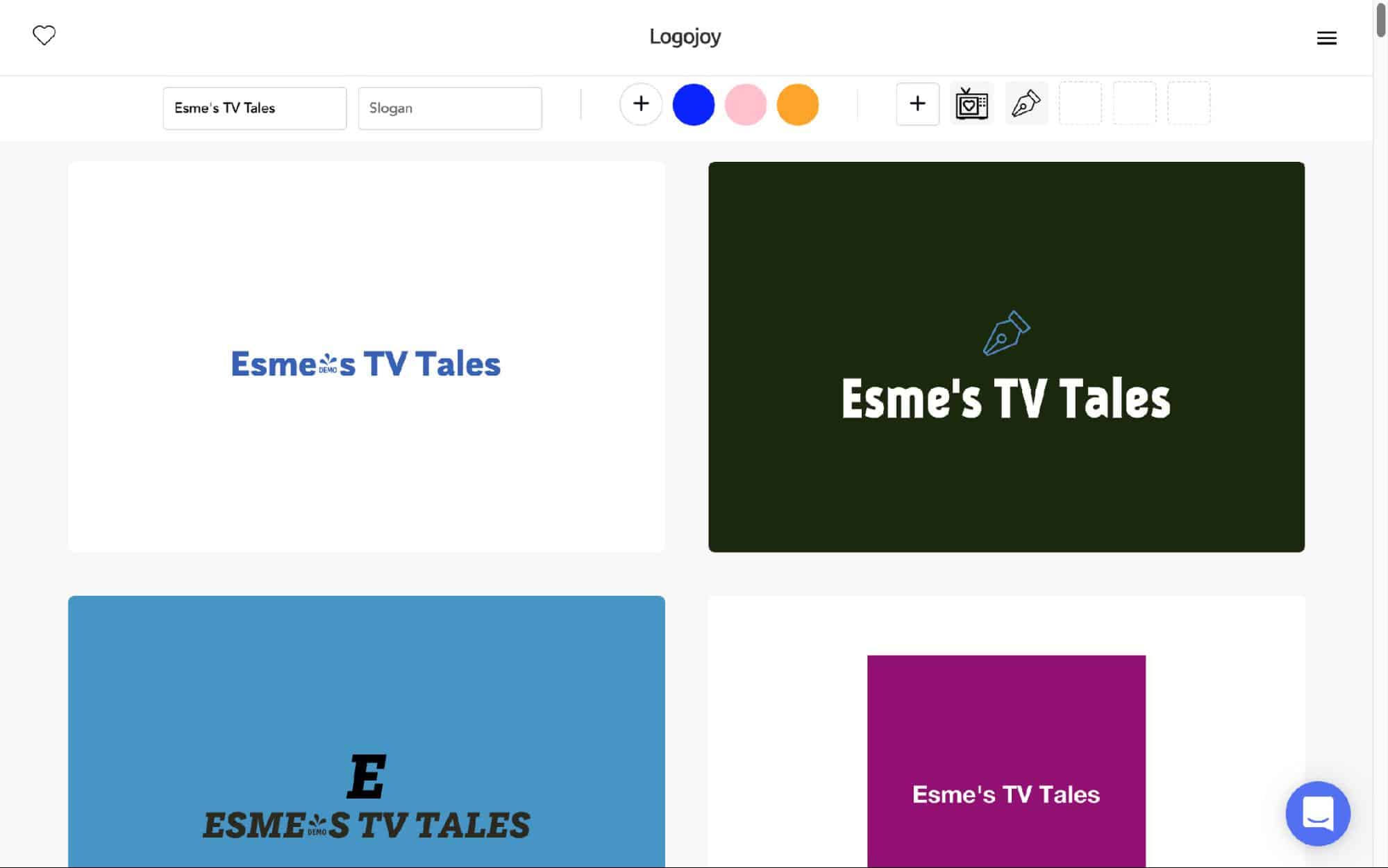Open saved favorites heart icon
Viewport: 1388px width, 868px height.
click(x=44, y=35)
